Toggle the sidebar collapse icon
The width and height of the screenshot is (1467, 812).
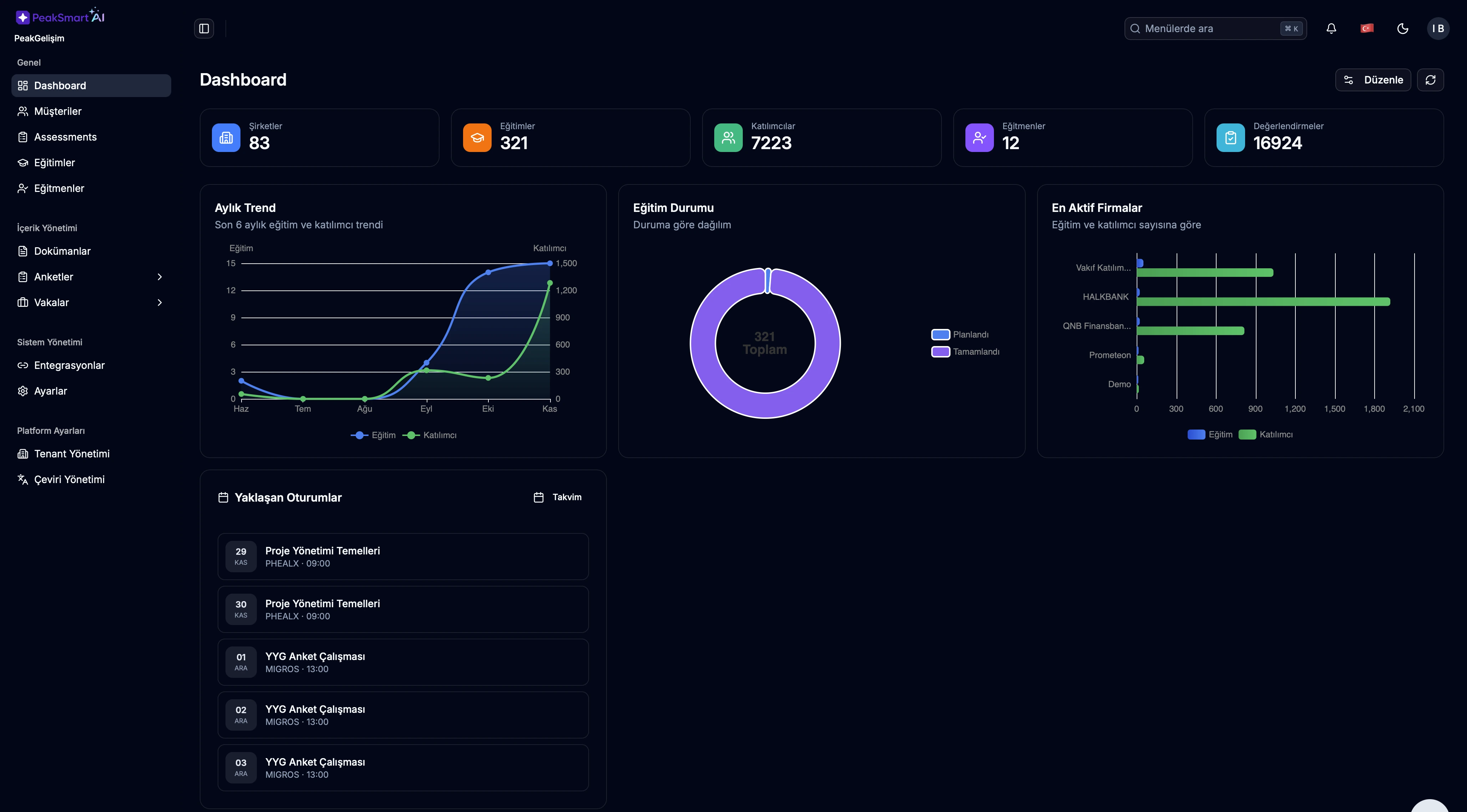point(204,29)
